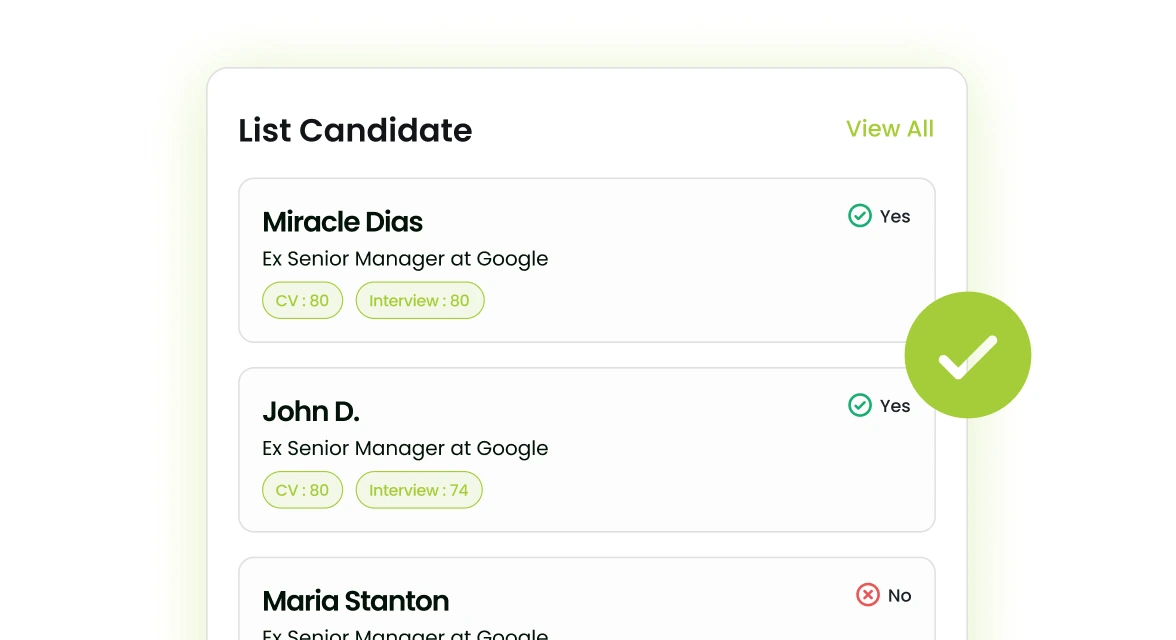1176x640 pixels.
Task: Click John D.'s Ex Senior Manager subtitle
Action: tap(405, 448)
